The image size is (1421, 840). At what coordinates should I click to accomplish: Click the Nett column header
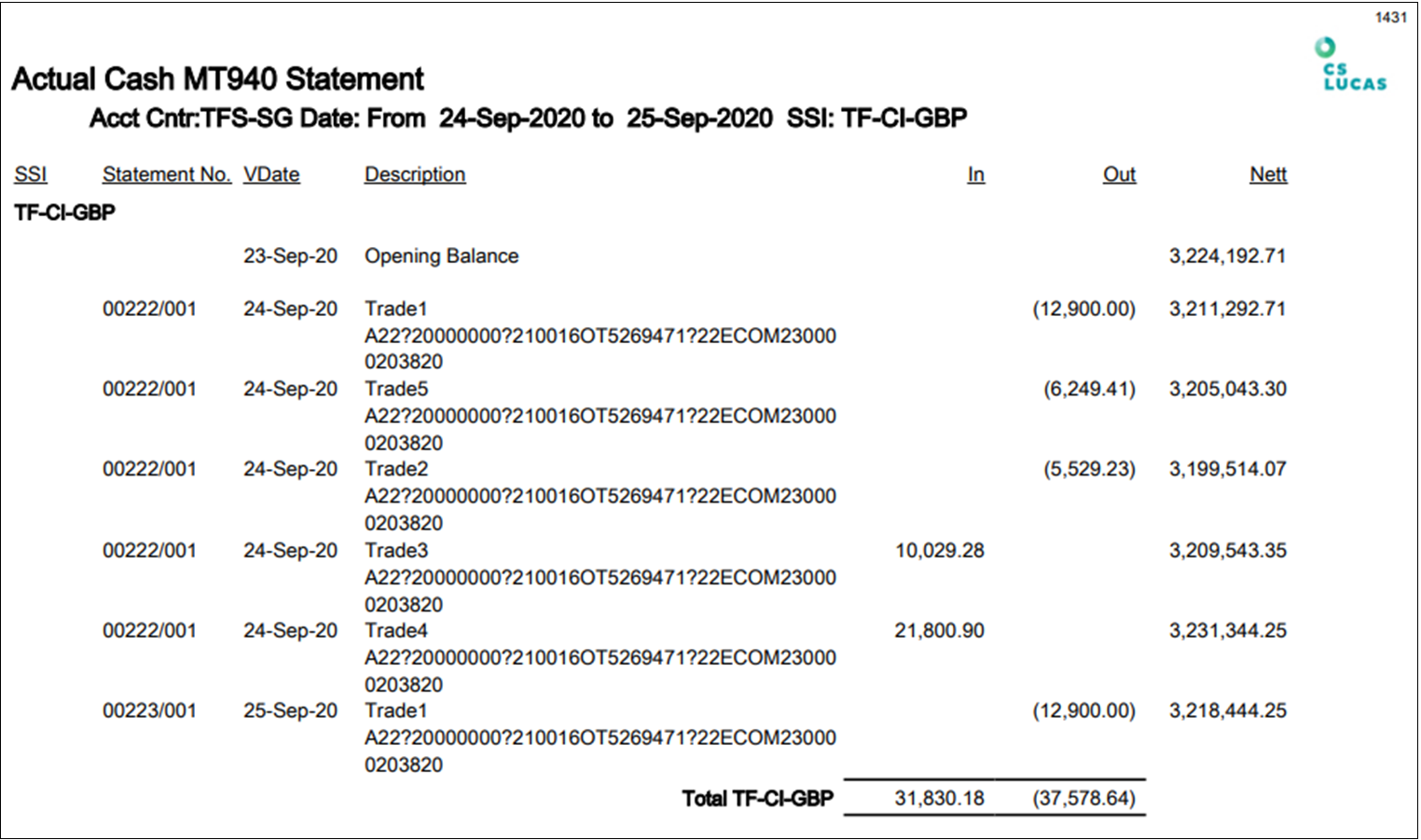pyautogui.click(x=1268, y=174)
